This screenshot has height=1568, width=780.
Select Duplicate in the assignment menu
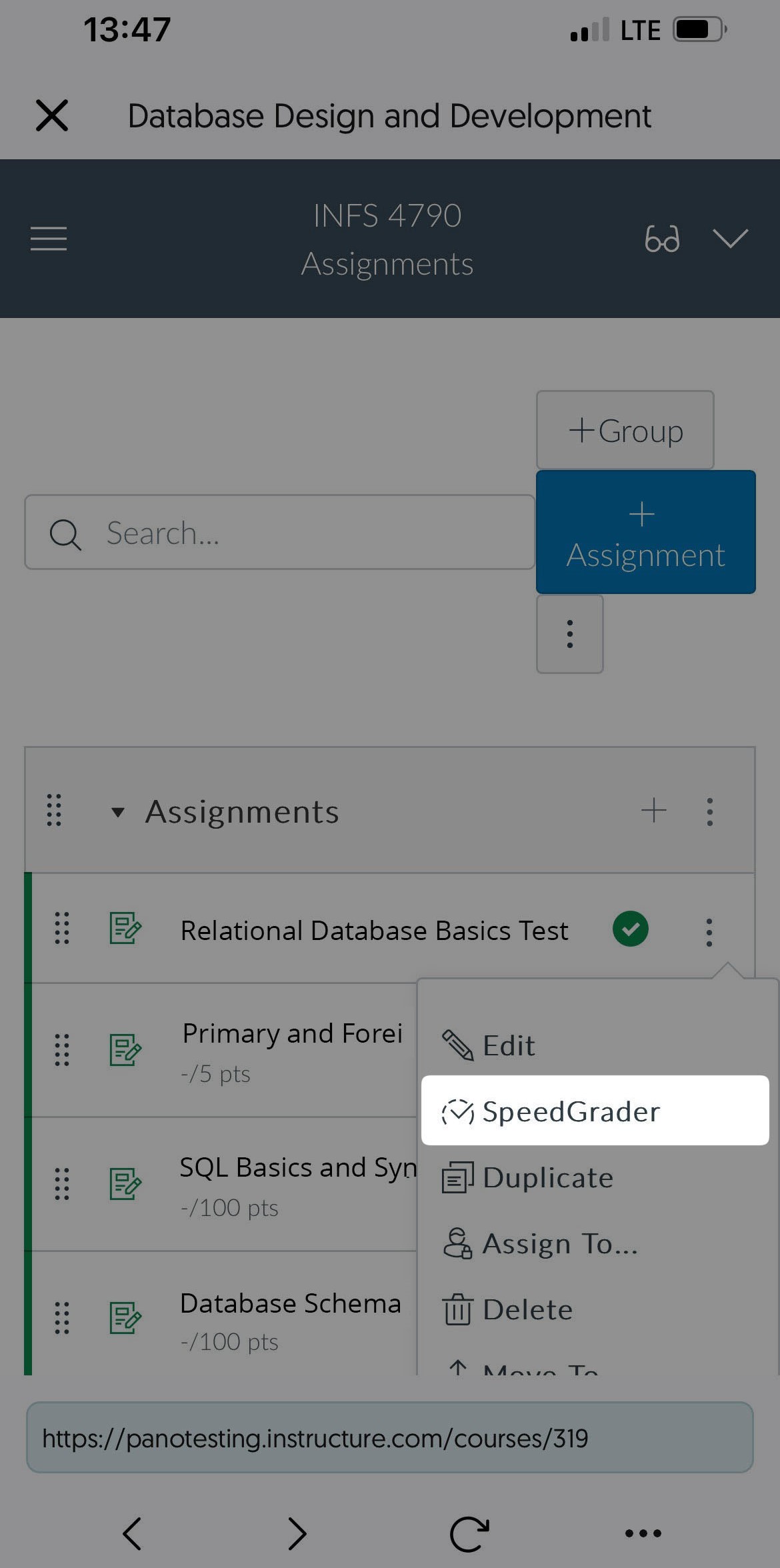pyautogui.click(x=547, y=1178)
